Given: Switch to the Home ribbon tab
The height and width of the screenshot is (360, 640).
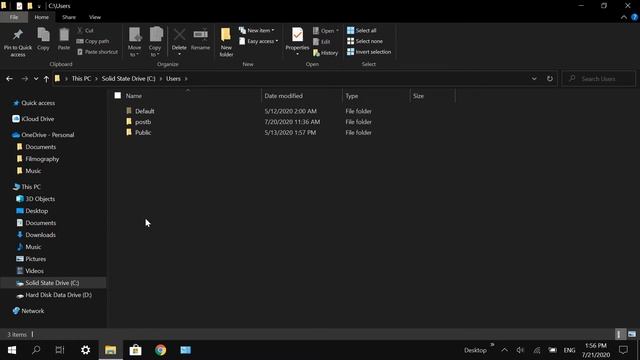Looking at the screenshot, I should [41, 17].
